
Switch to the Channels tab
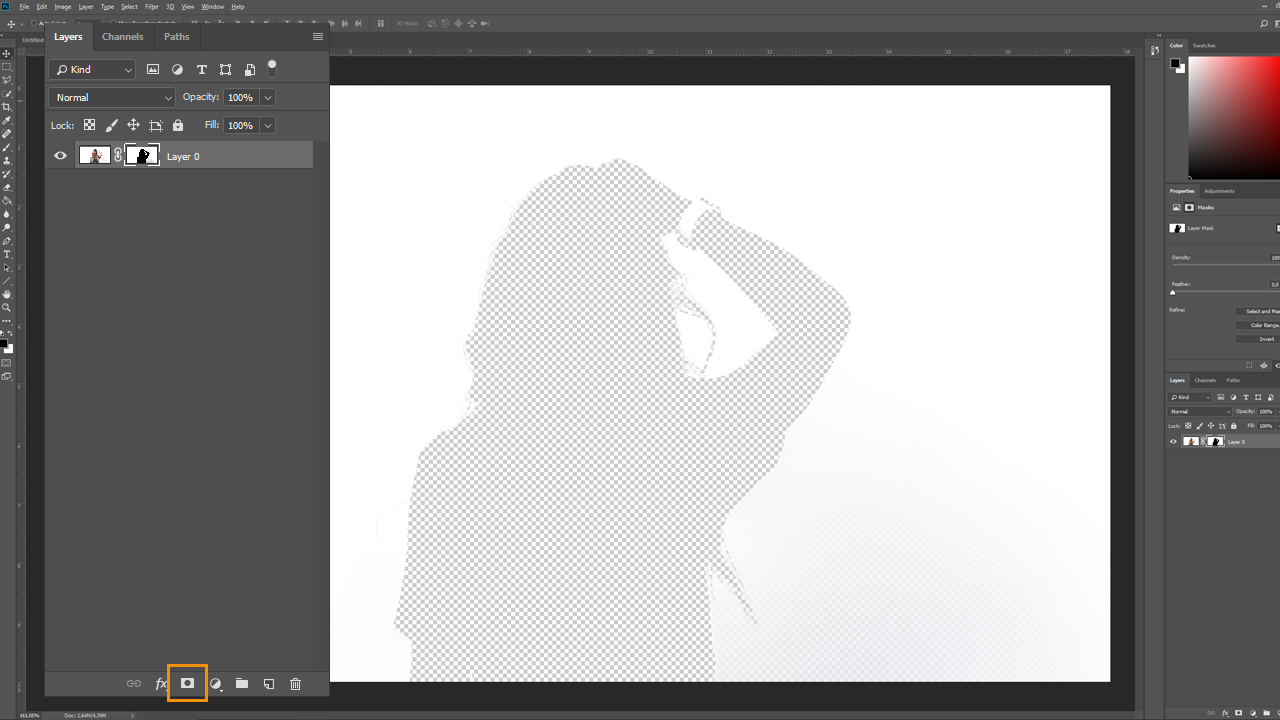pyautogui.click(x=122, y=37)
